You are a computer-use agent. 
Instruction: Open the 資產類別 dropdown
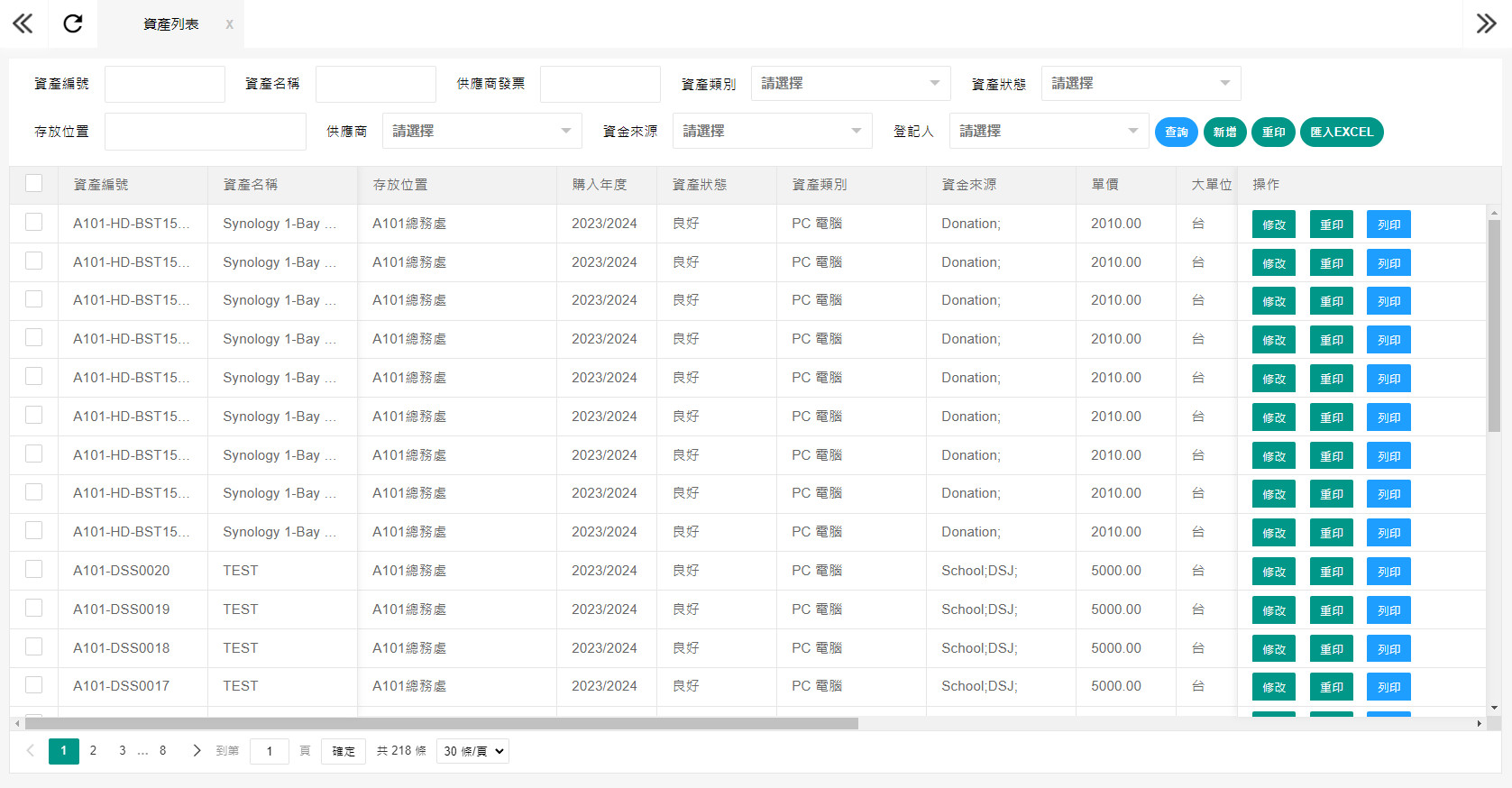tap(850, 83)
